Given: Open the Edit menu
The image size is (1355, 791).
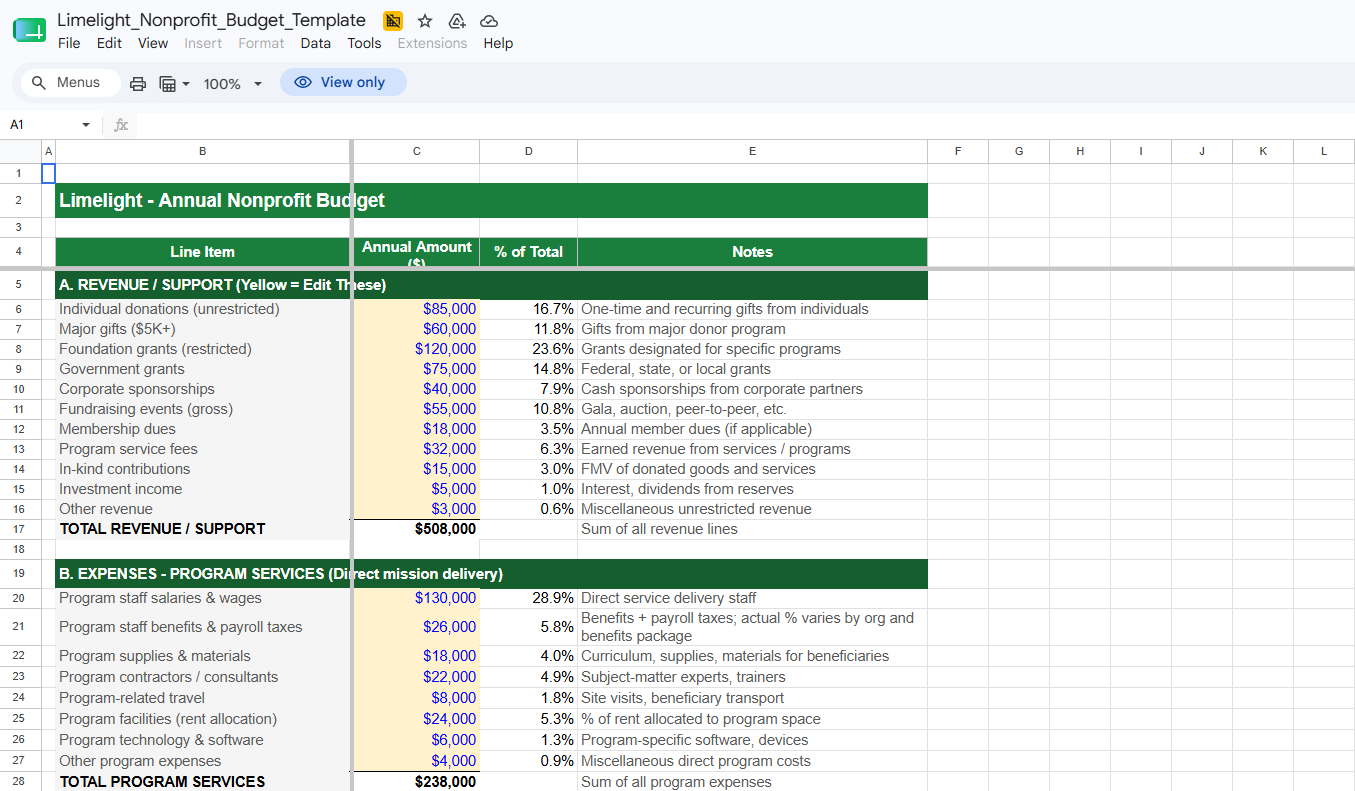Looking at the screenshot, I should (x=109, y=43).
